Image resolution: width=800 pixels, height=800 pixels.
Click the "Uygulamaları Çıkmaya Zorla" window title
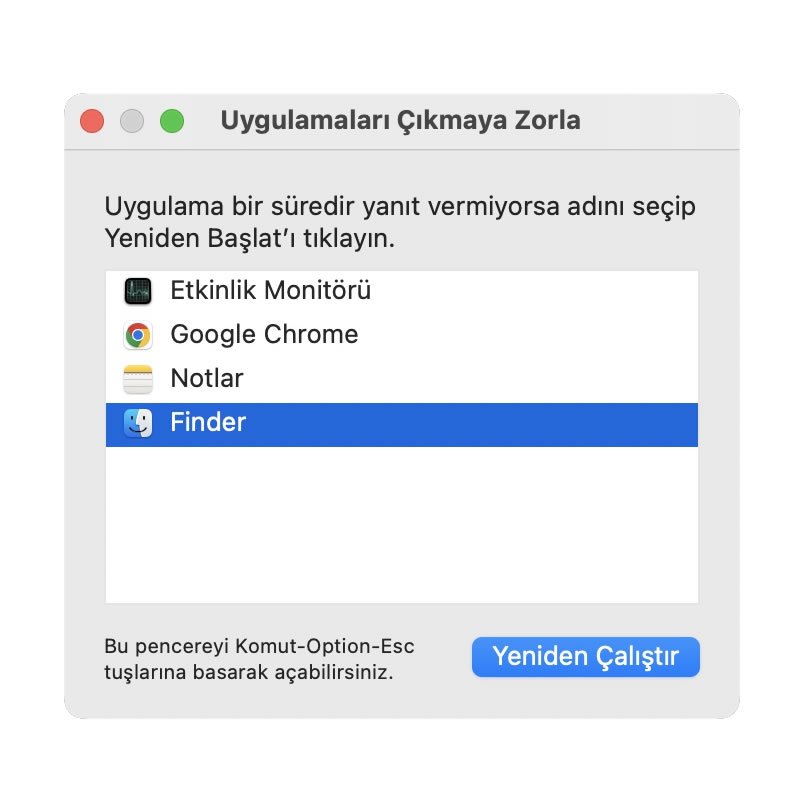pyautogui.click(x=400, y=121)
